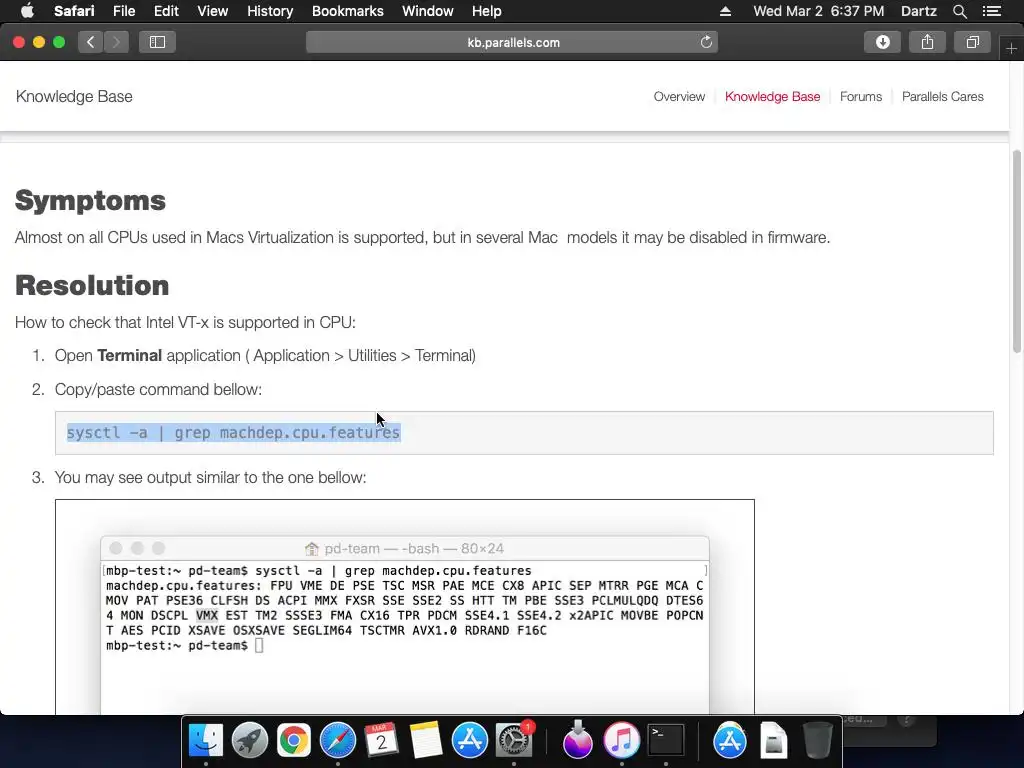Open the View menu

tap(212, 11)
